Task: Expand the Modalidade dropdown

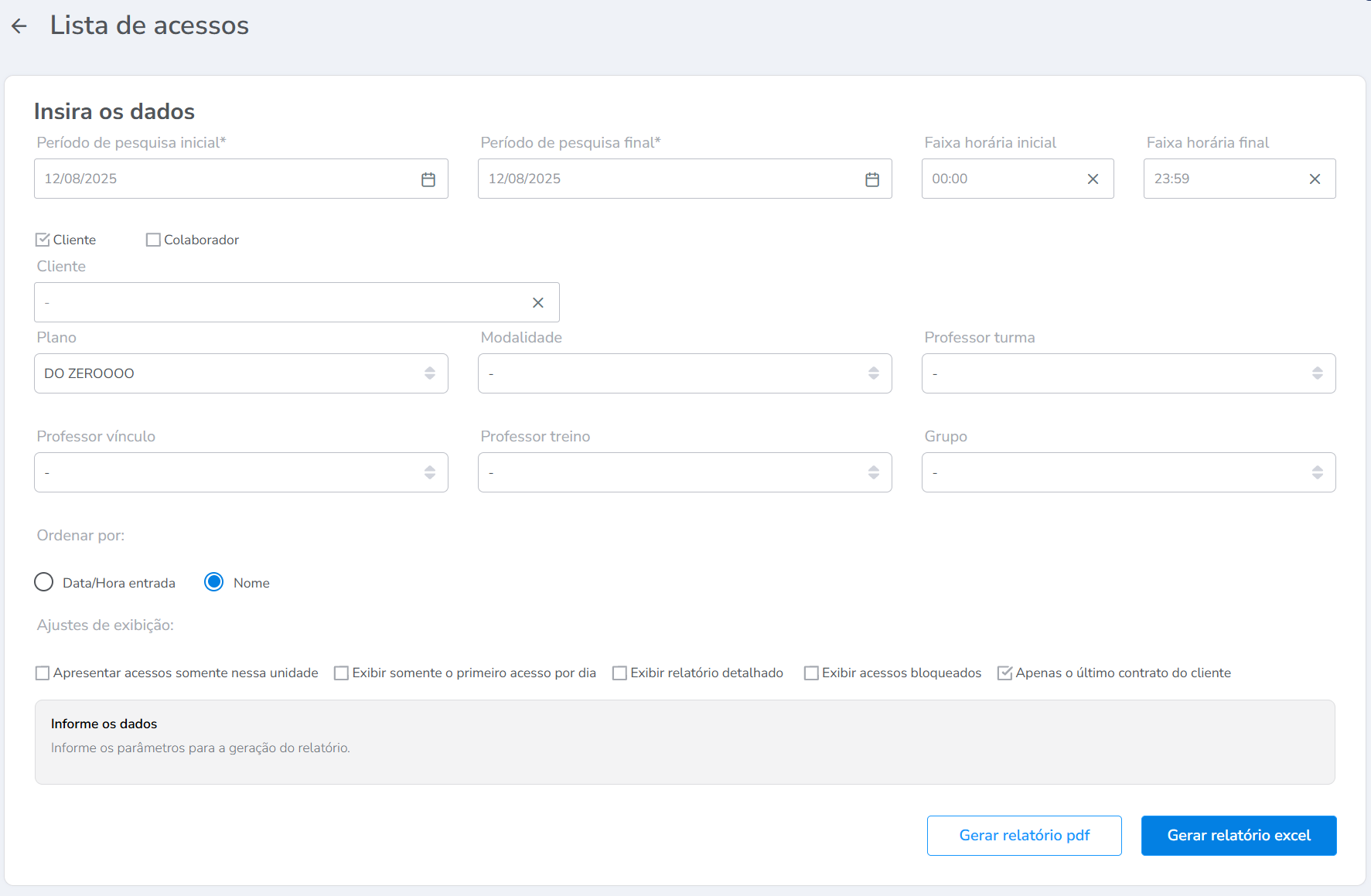Action: pyautogui.click(x=684, y=373)
